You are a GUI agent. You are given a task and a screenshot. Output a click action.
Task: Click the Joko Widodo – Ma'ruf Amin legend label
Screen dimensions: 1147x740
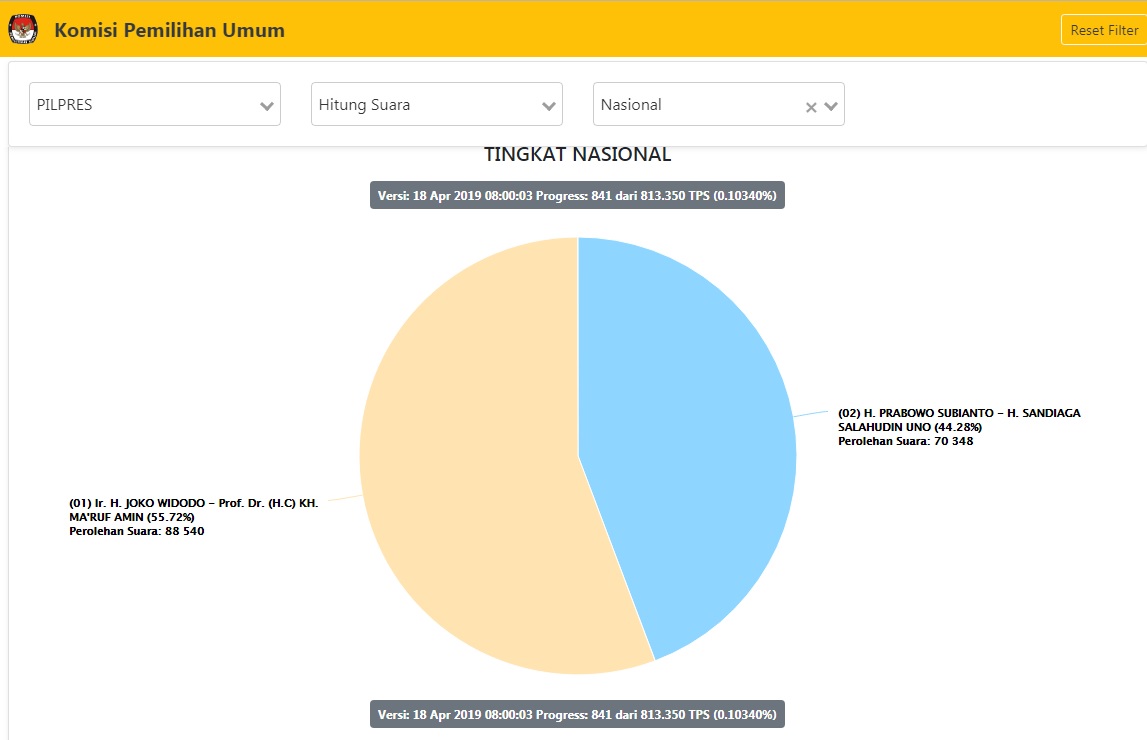pos(193,517)
